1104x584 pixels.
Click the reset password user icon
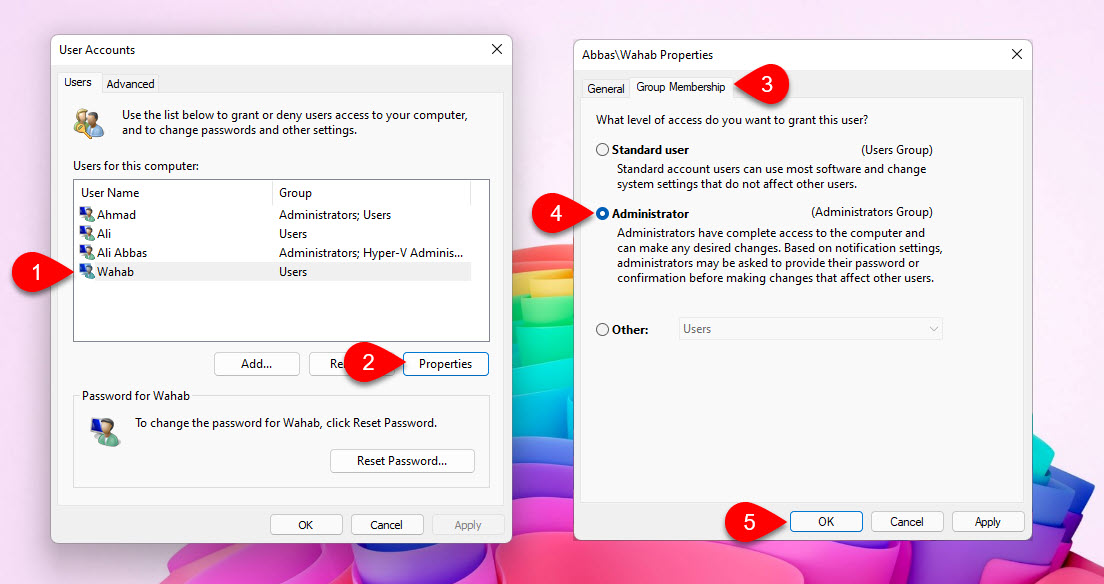coord(106,431)
